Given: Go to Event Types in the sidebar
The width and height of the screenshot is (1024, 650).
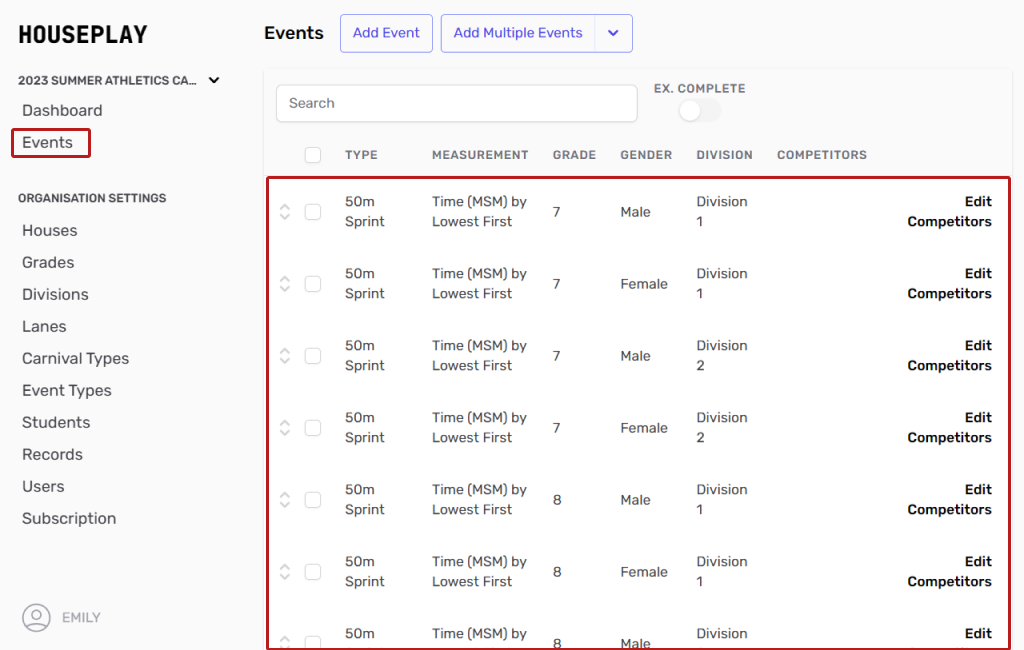Looking at the screenshot, I should 67,390.
